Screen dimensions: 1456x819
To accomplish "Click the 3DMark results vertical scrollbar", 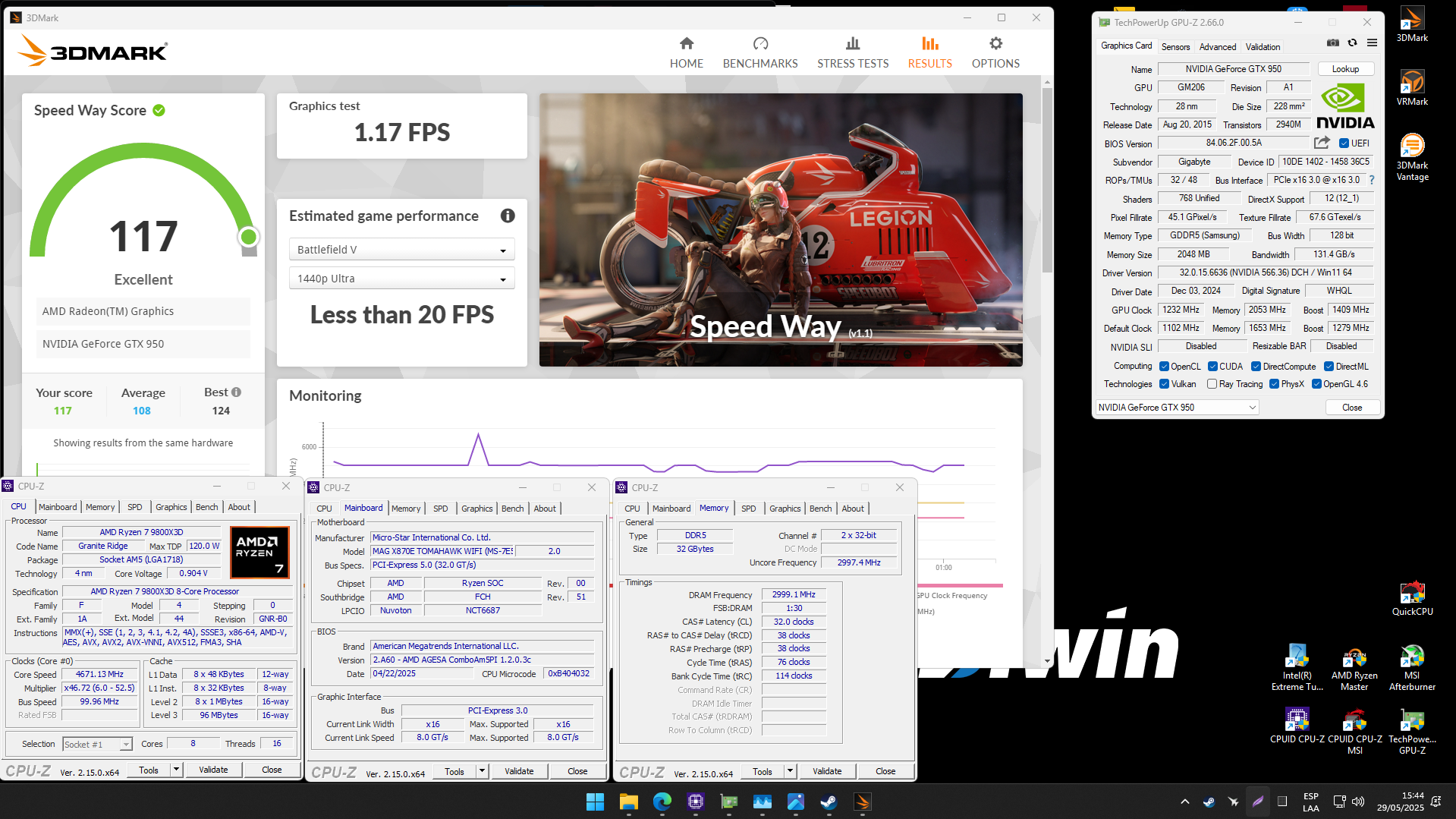I will click(1047, 181).
